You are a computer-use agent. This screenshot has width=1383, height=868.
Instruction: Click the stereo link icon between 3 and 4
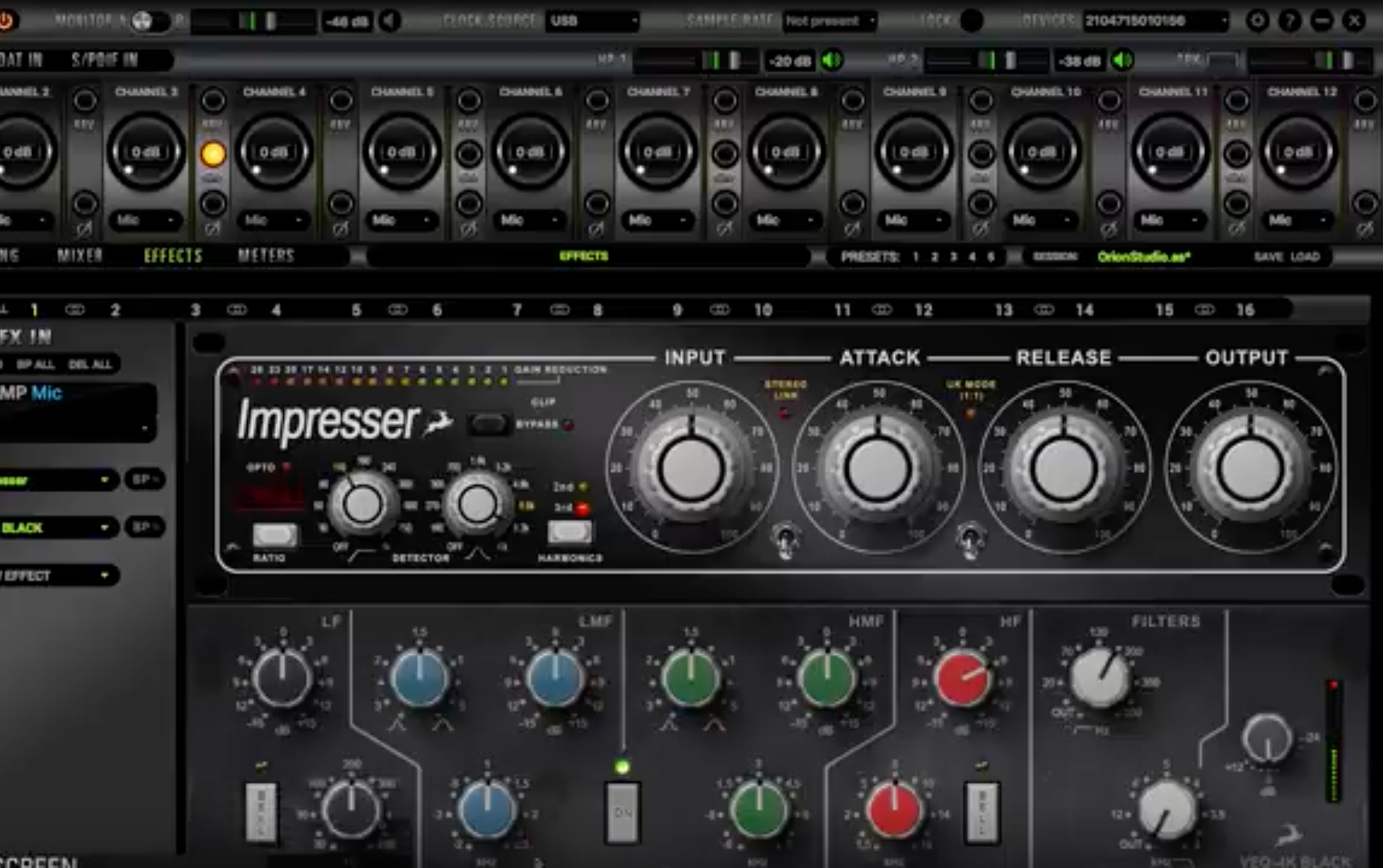[237, 310]
